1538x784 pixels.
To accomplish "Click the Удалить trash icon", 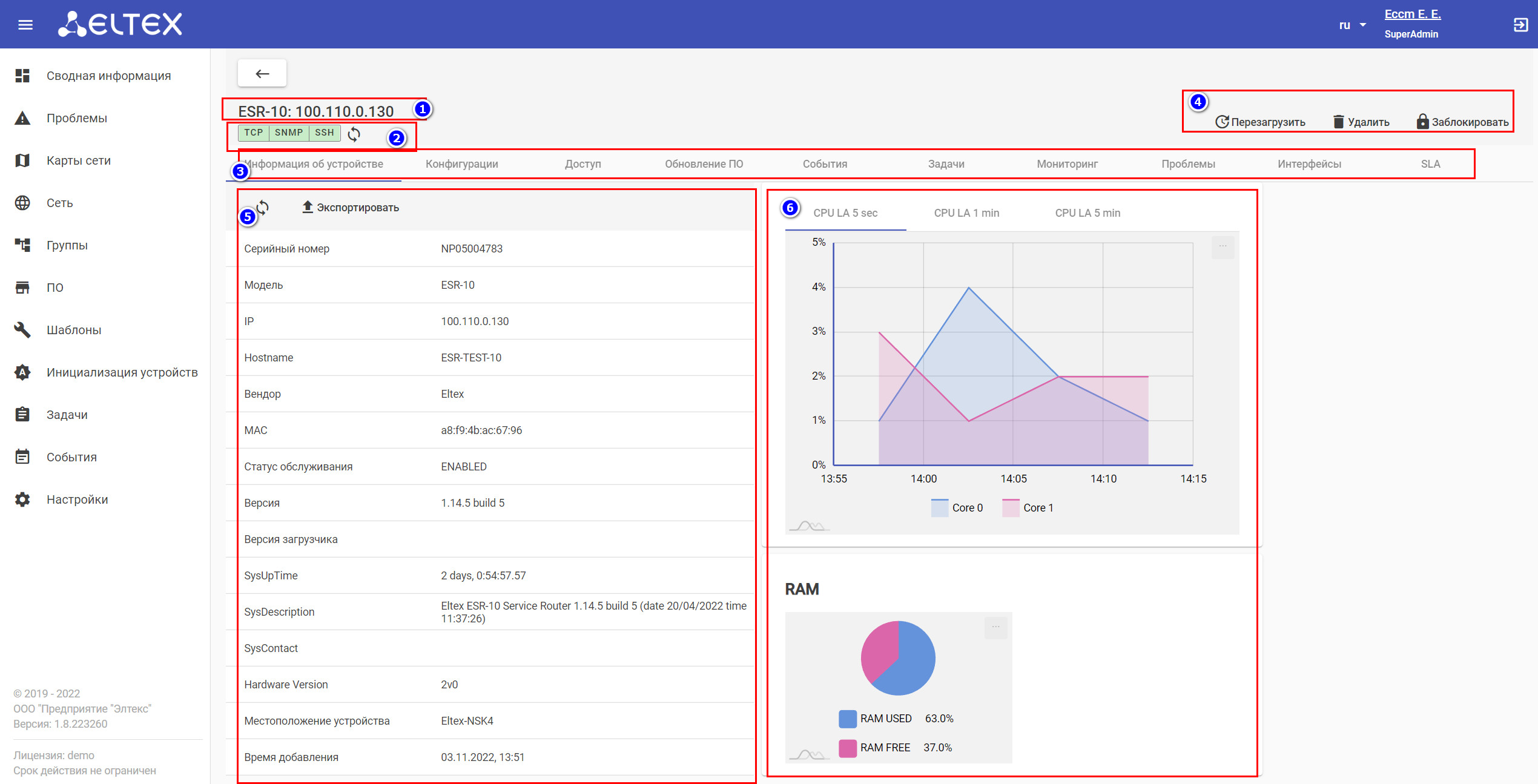I will pos(1338,122).
